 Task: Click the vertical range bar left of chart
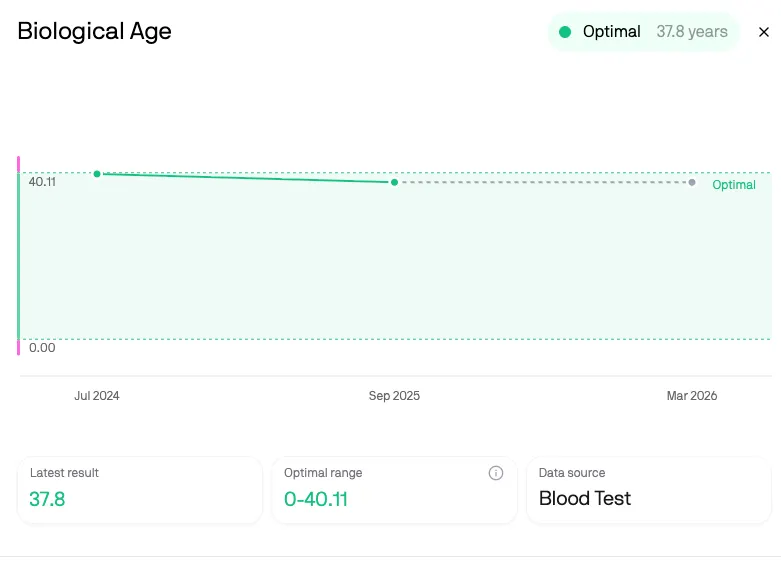[18, 255]
